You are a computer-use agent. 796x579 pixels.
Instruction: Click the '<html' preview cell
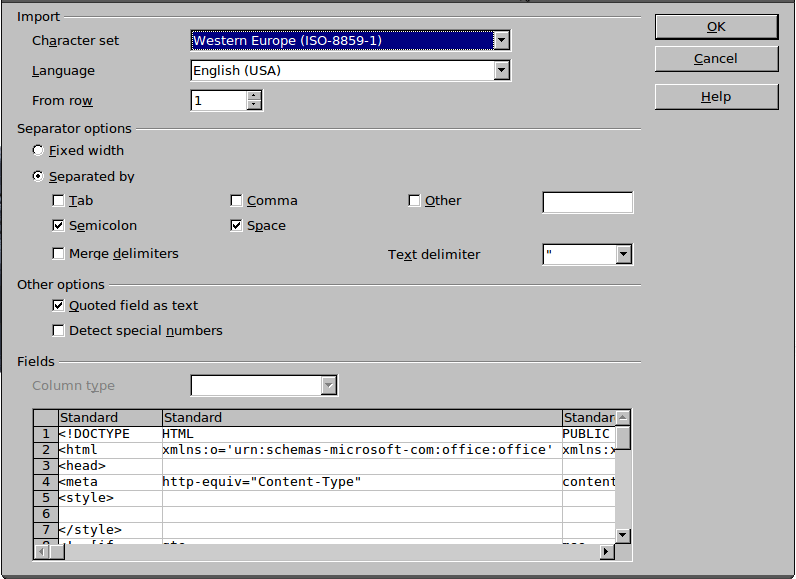tap(110, 450)
